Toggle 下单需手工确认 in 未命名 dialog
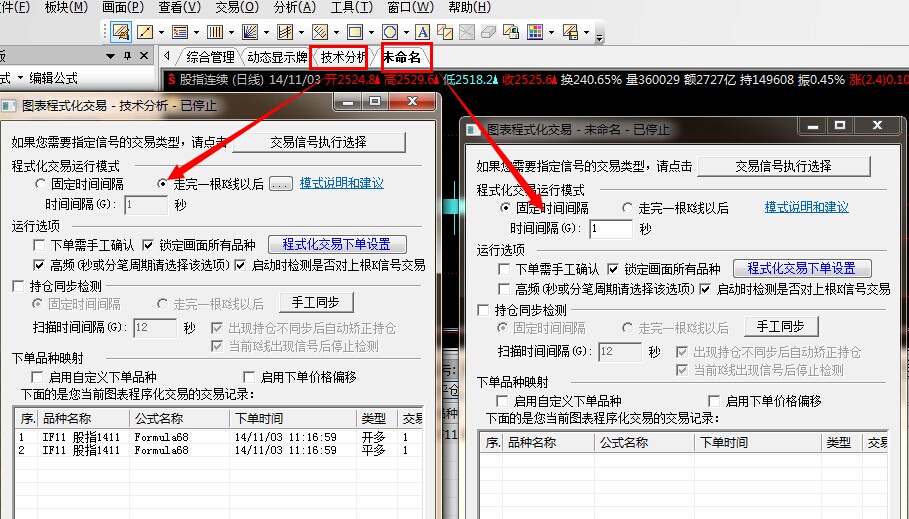Screen dimensions: 909x519 pos(504,269)
